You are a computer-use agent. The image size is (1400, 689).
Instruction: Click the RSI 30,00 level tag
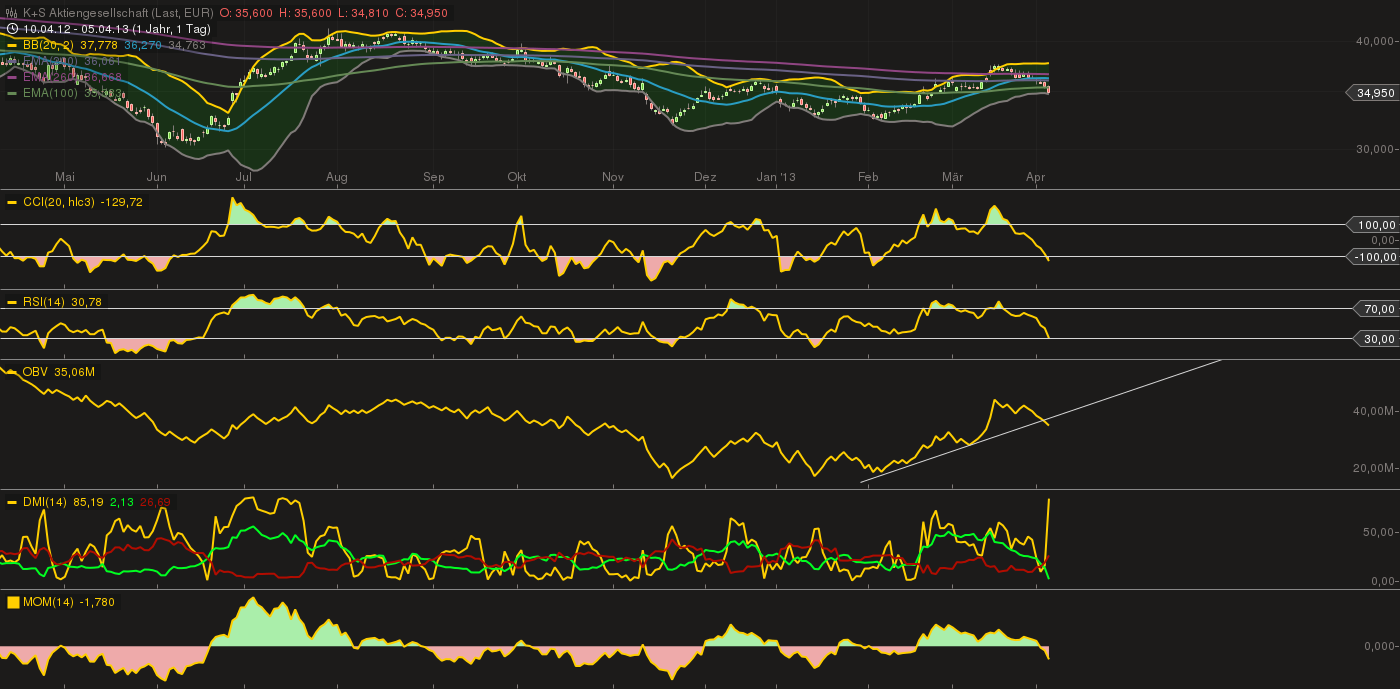[x=1375, y=339]
